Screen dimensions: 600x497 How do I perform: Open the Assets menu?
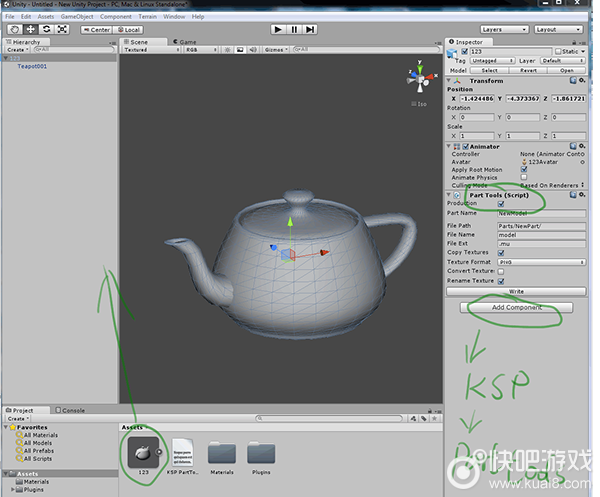46,16
